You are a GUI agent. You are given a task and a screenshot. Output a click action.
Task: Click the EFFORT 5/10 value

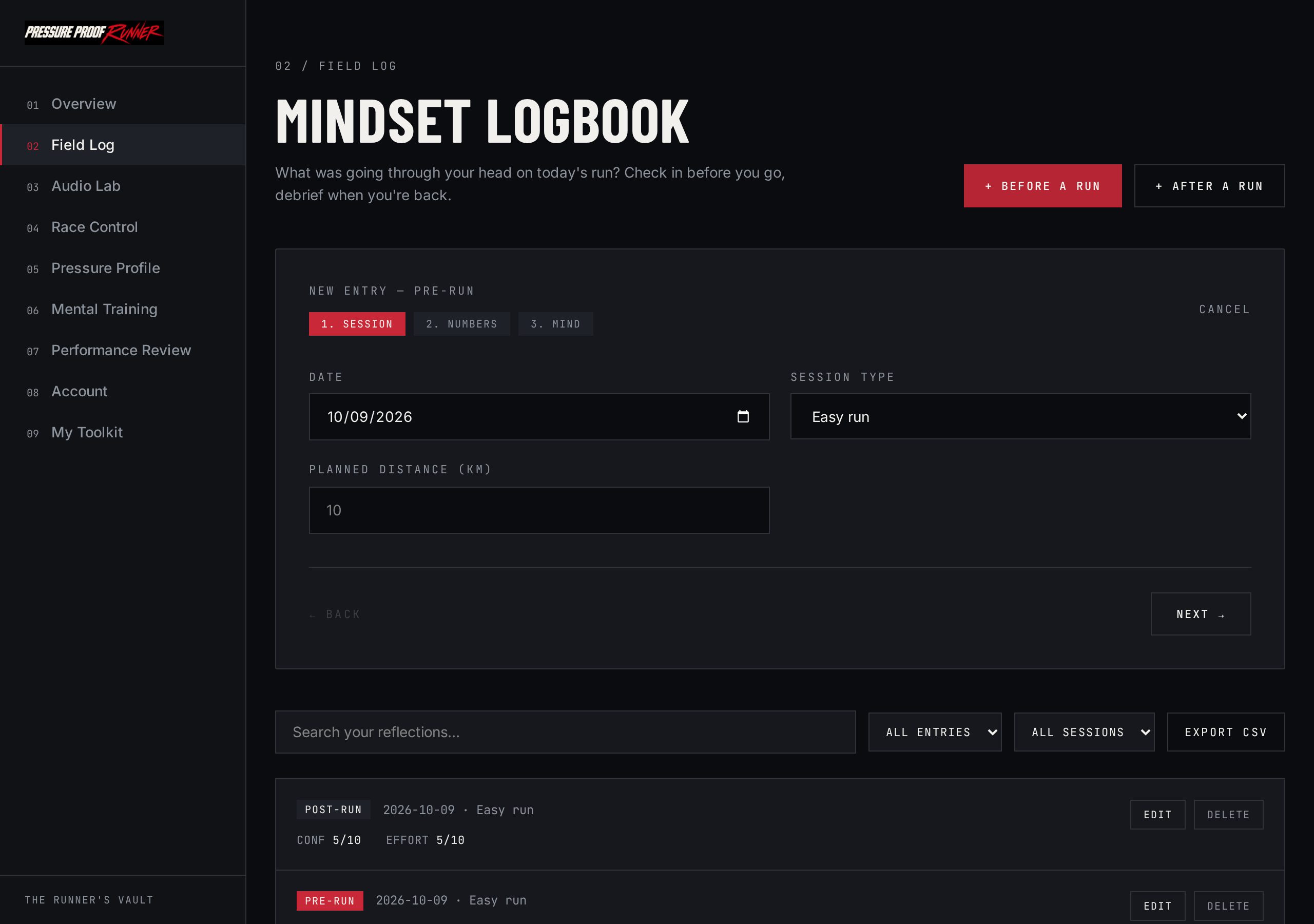point(425,840)
